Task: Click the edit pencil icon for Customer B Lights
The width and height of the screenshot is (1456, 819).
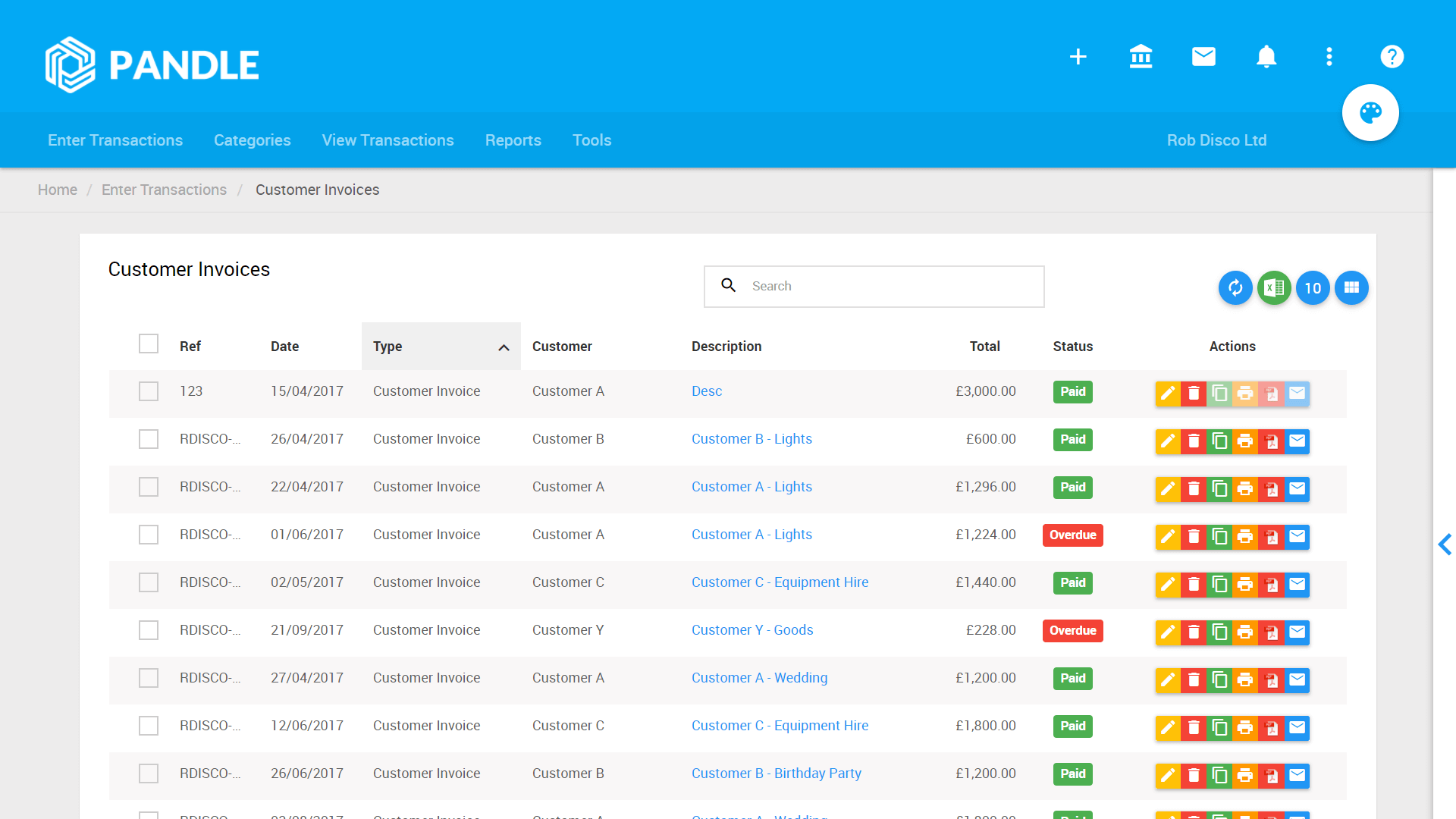Action: pos(1168,440)
